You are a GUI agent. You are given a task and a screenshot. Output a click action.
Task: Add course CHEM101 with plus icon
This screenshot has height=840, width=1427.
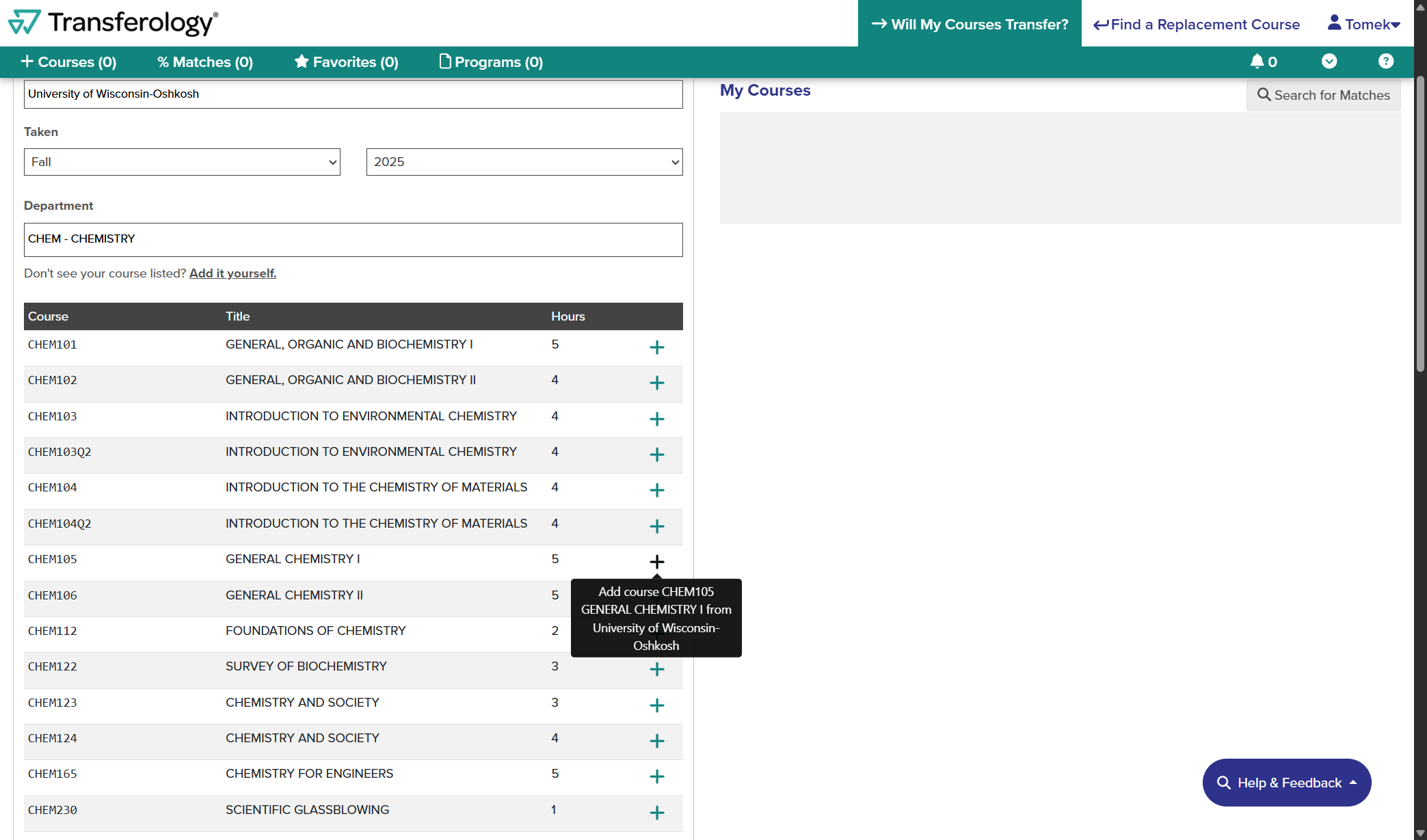point(656,347)
